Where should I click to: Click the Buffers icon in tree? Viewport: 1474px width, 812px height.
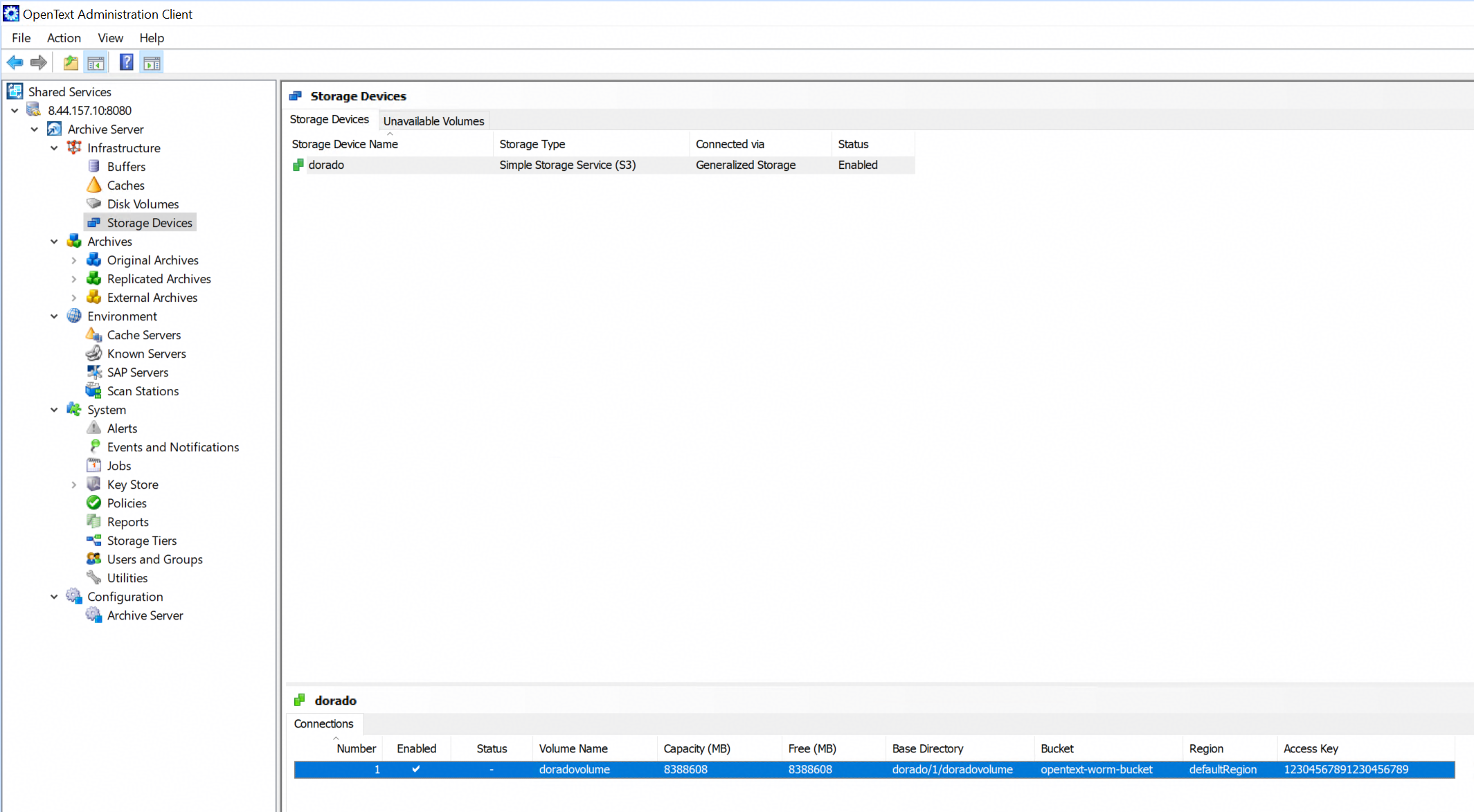tap(94, 166)
